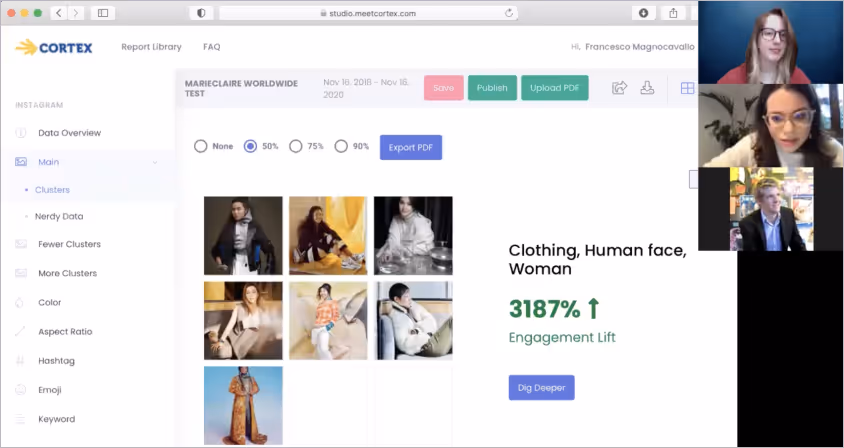Select the 50% radio button
The image size is (844, 448).
coord(250,146)
